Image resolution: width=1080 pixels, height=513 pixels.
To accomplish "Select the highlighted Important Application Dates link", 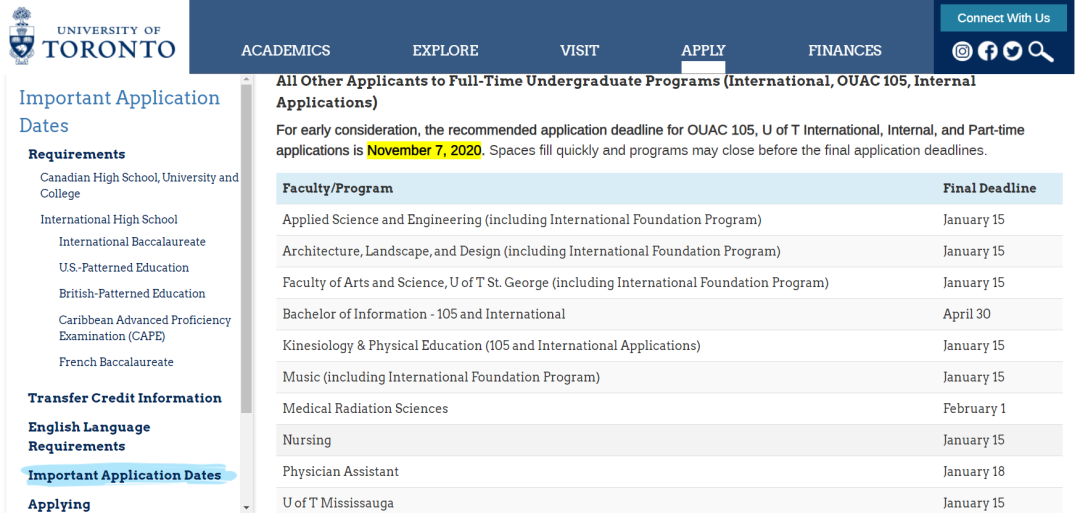I will pos(125,475).
